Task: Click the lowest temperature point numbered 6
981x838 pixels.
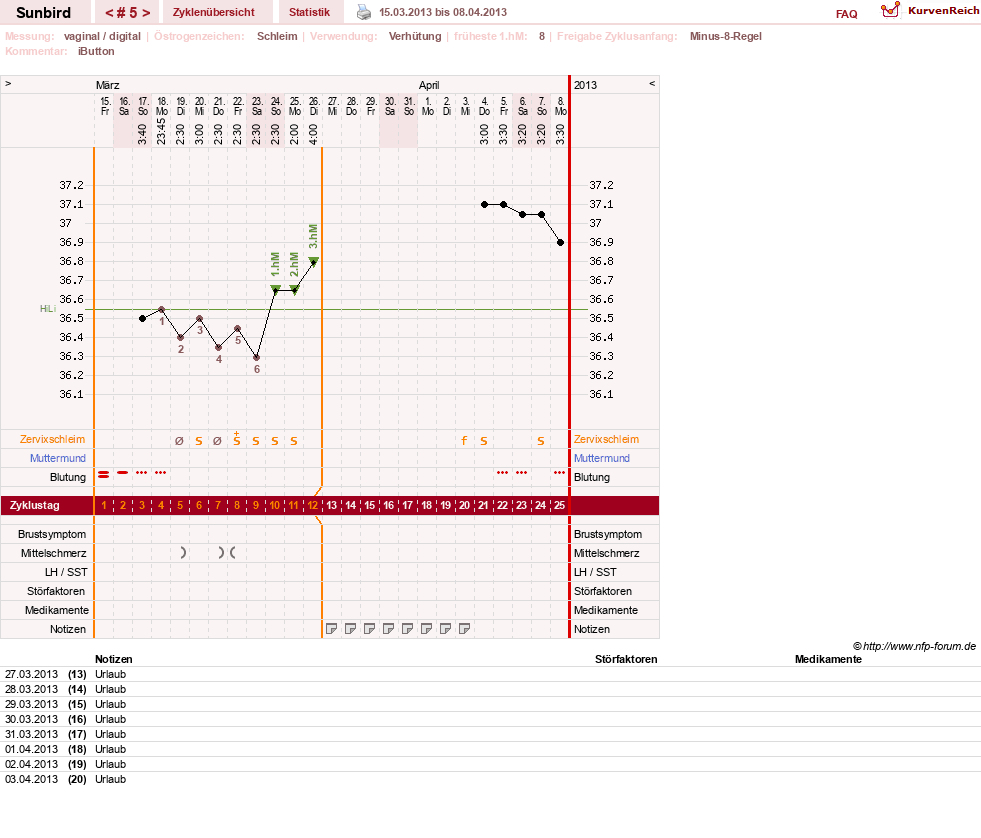Action: coord(257,357)
